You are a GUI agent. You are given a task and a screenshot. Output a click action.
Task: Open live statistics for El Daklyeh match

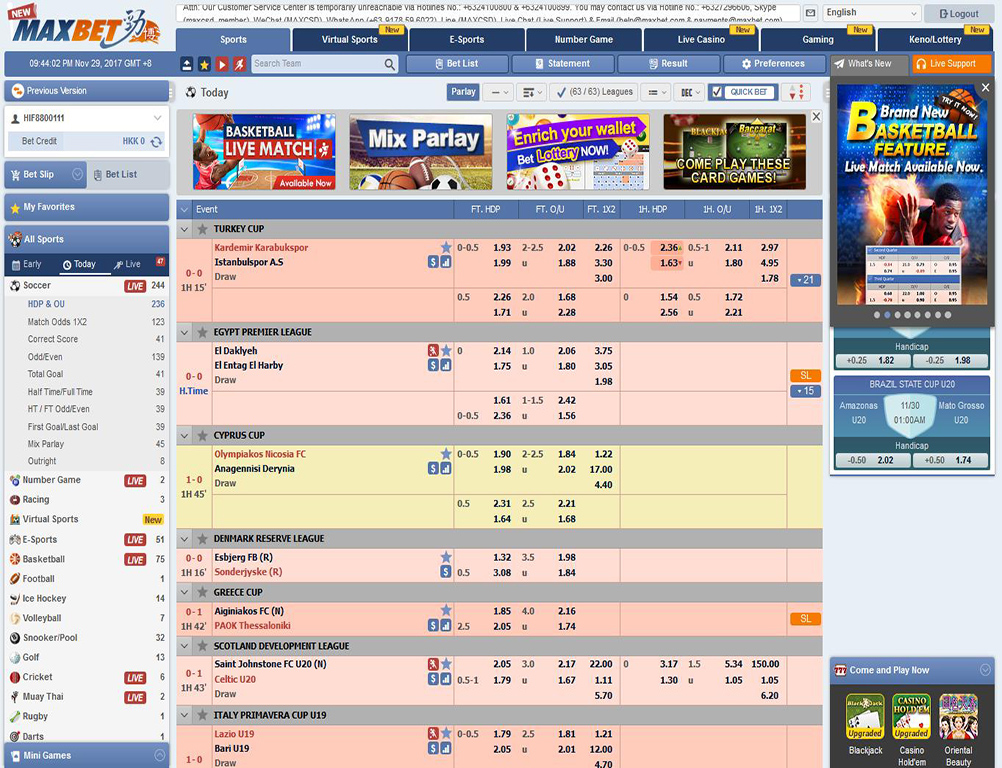[x=445, y=363]
